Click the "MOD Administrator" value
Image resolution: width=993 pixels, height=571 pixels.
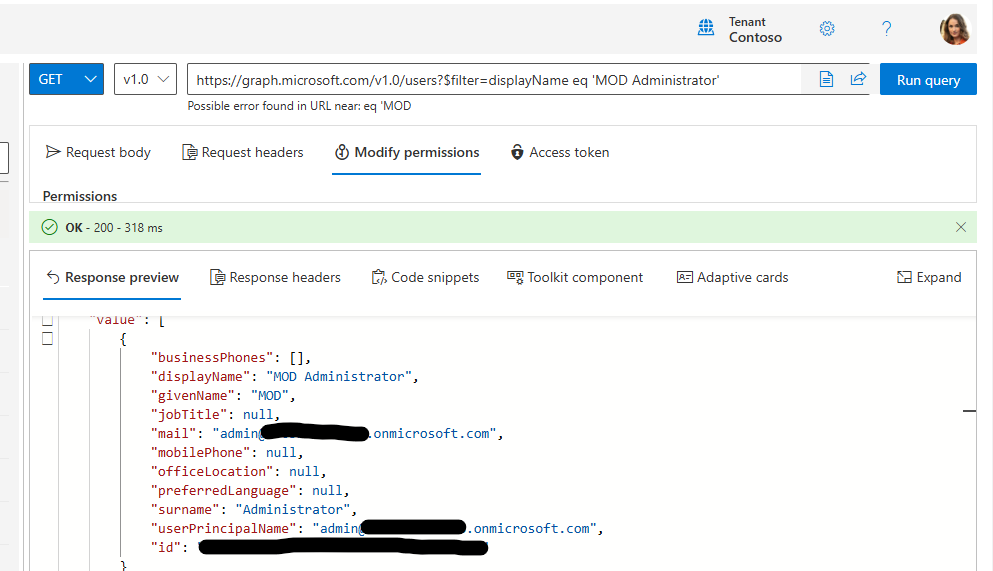click(338, 377)
